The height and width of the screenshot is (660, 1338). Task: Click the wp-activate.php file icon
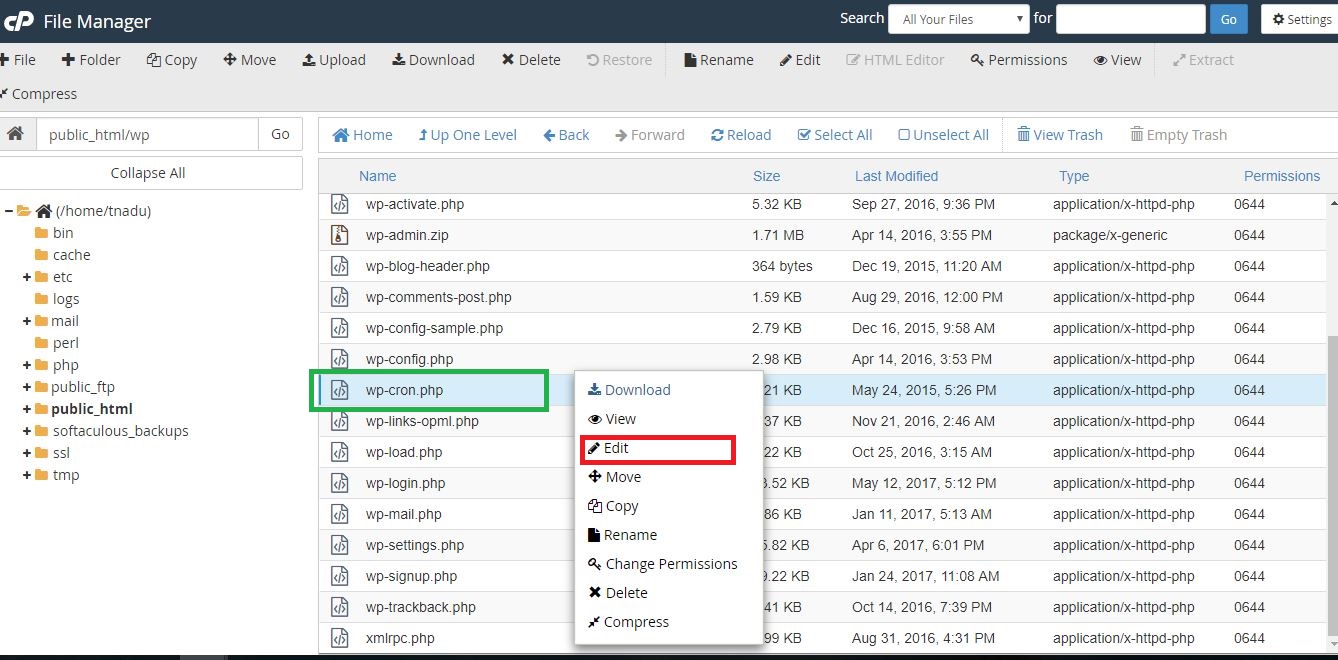point(340,204)
